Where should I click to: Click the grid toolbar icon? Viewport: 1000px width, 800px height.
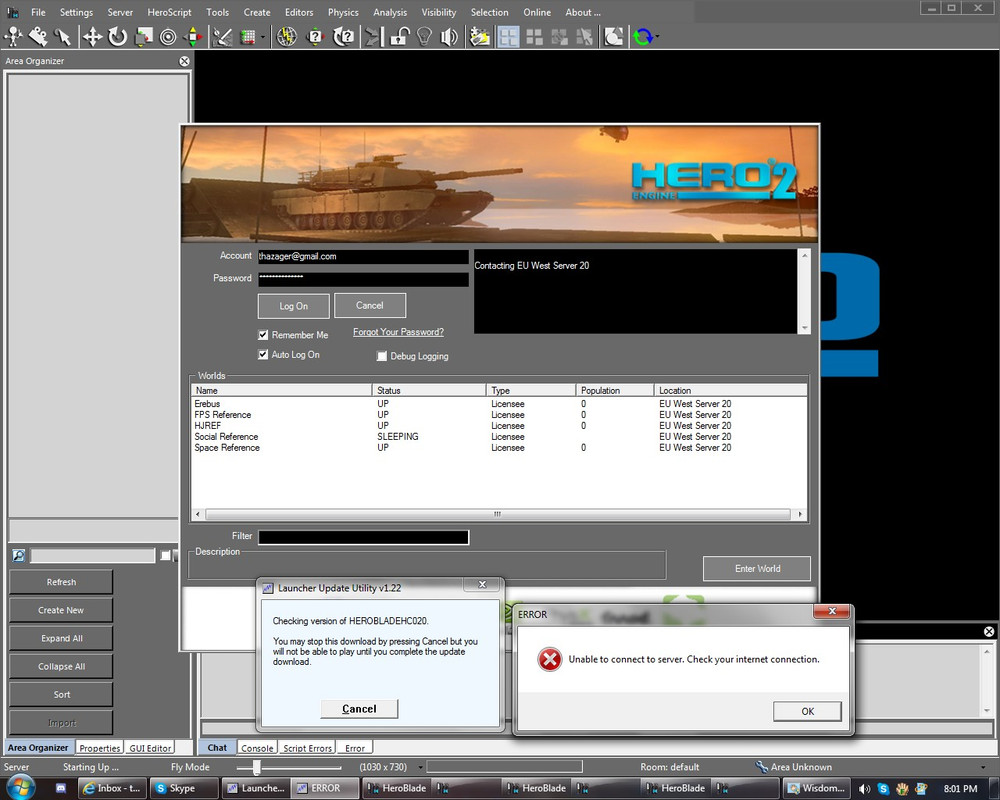coord(247,37)
